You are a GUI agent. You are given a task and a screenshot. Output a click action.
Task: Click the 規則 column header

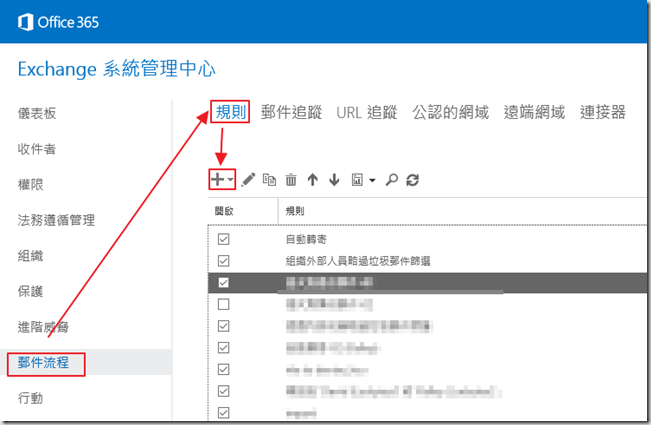point(296,211)
